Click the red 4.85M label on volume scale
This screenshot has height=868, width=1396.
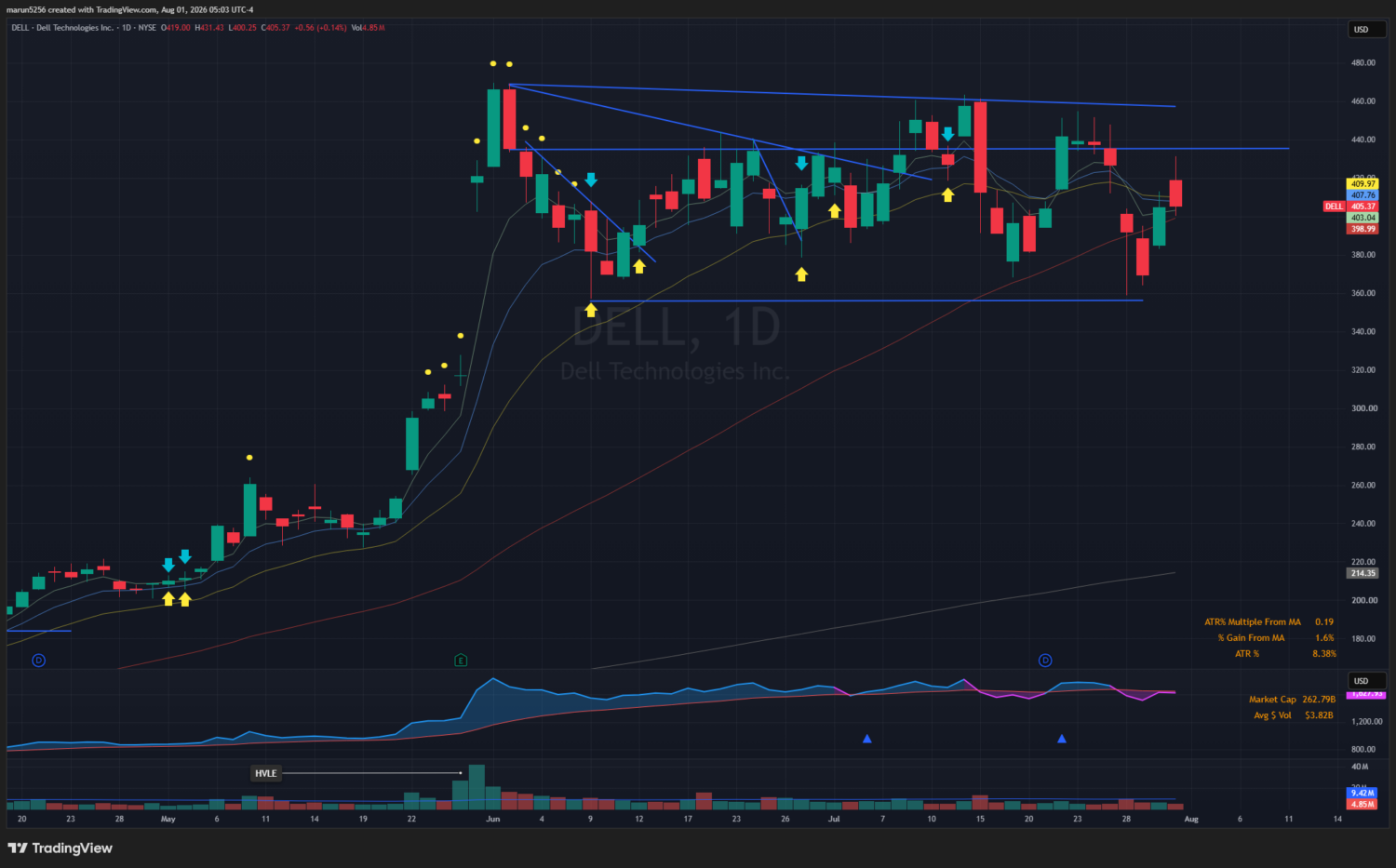coord(1363,804)
